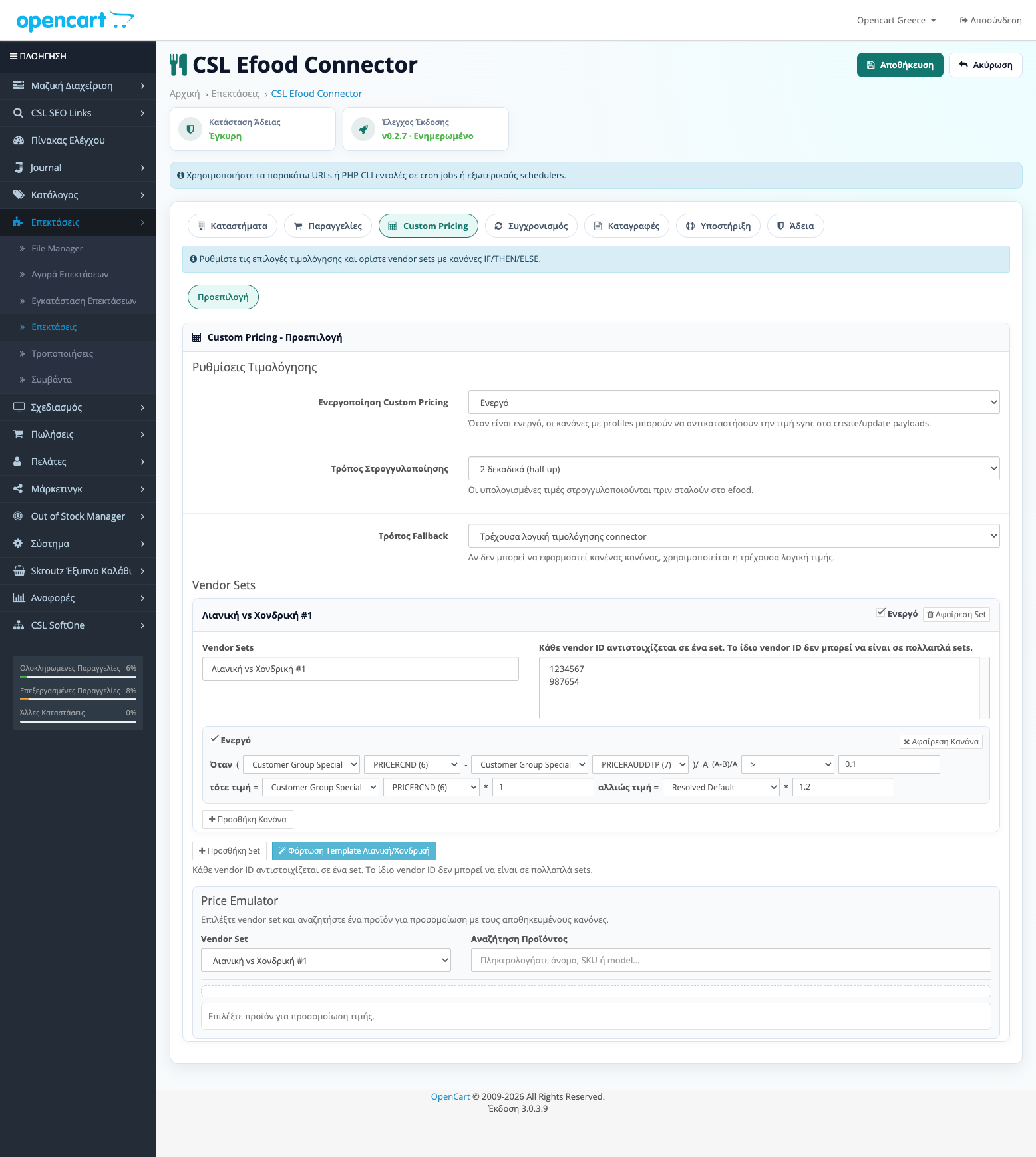
Task: Open the comparison operator dropdown
Action: (x=788, y=765)
